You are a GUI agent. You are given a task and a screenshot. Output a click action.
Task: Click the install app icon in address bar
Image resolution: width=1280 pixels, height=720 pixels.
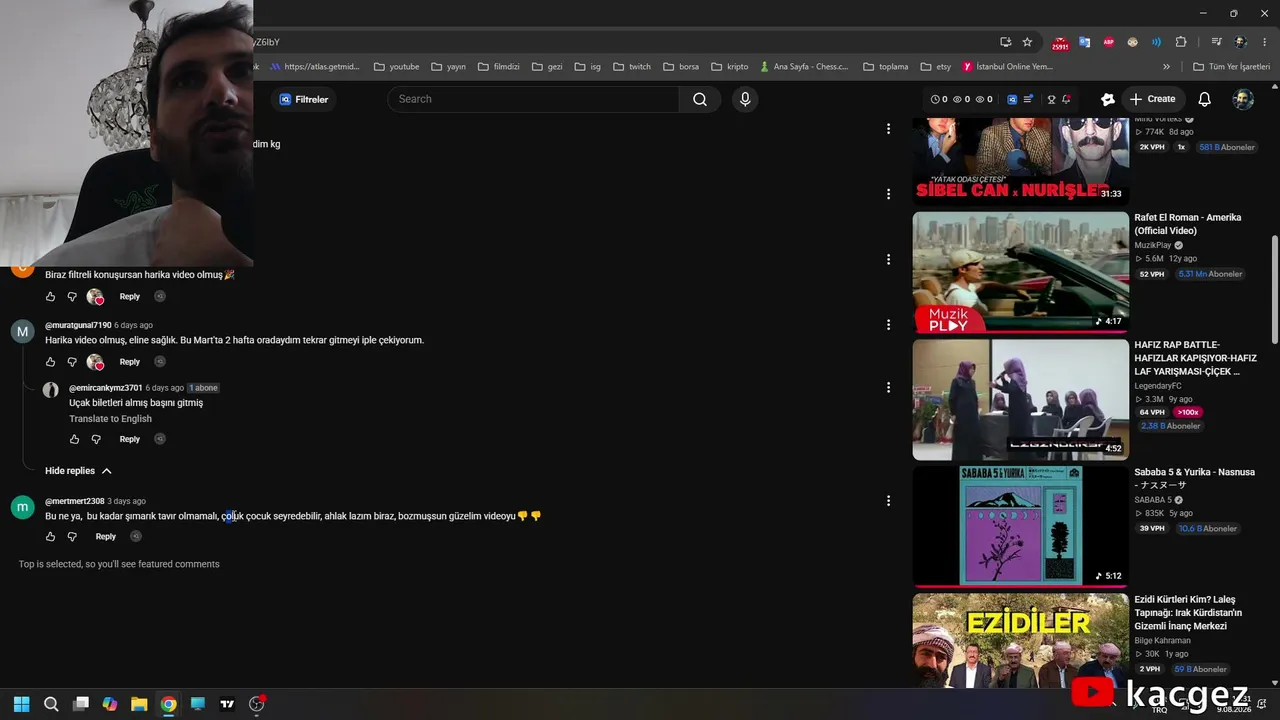point(1005,42)
